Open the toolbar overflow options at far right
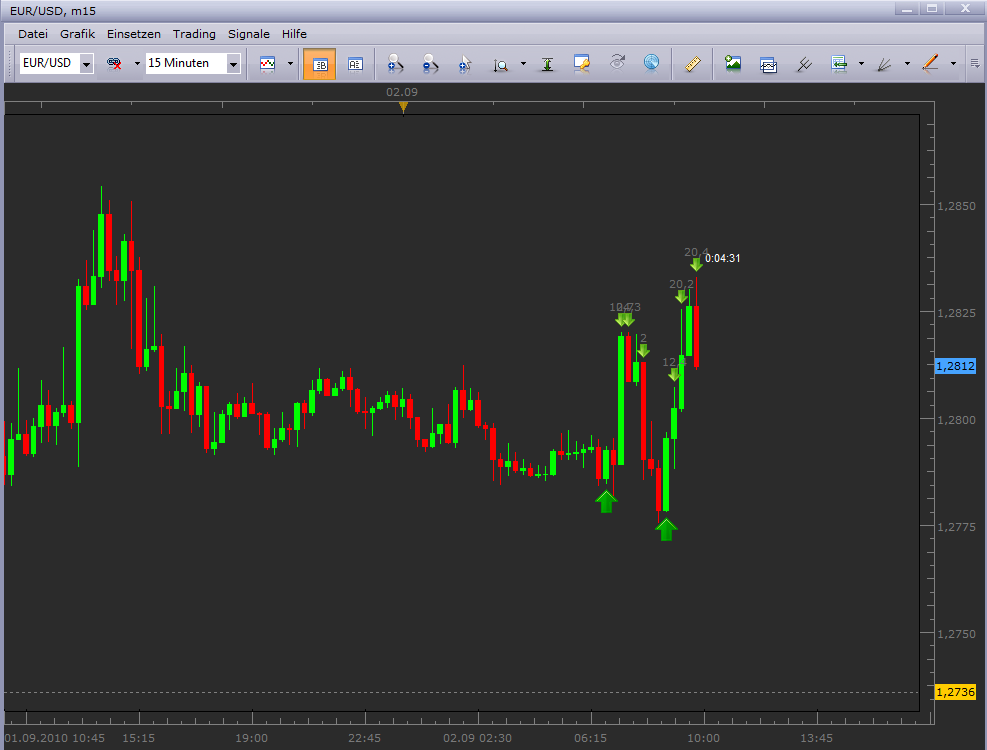The image size is (987, 750). [x=974, y=64]
